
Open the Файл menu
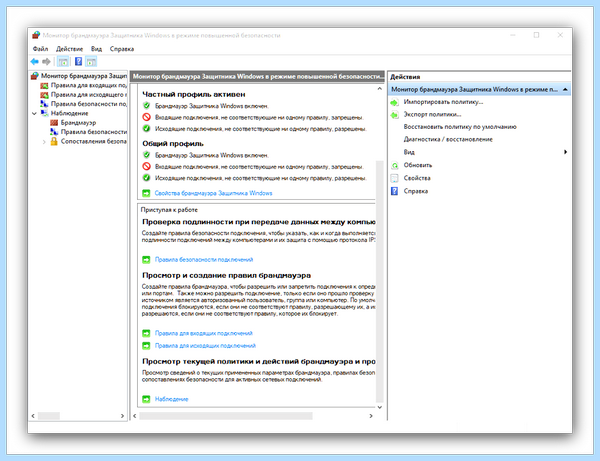tap(40, 49)
